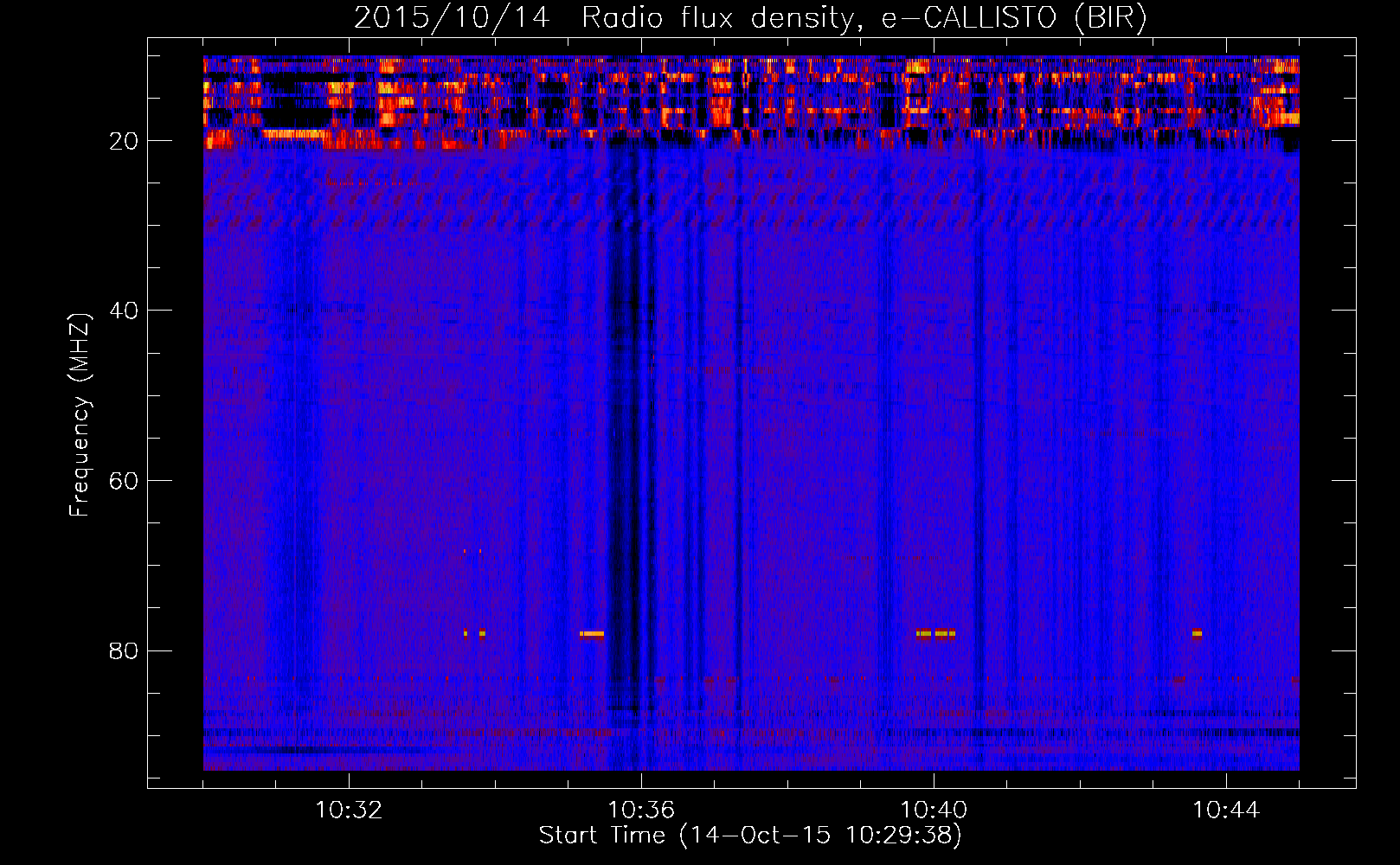Click the 10:44 time tick label
The image size is (1400, 865).
coord(1226,811)
